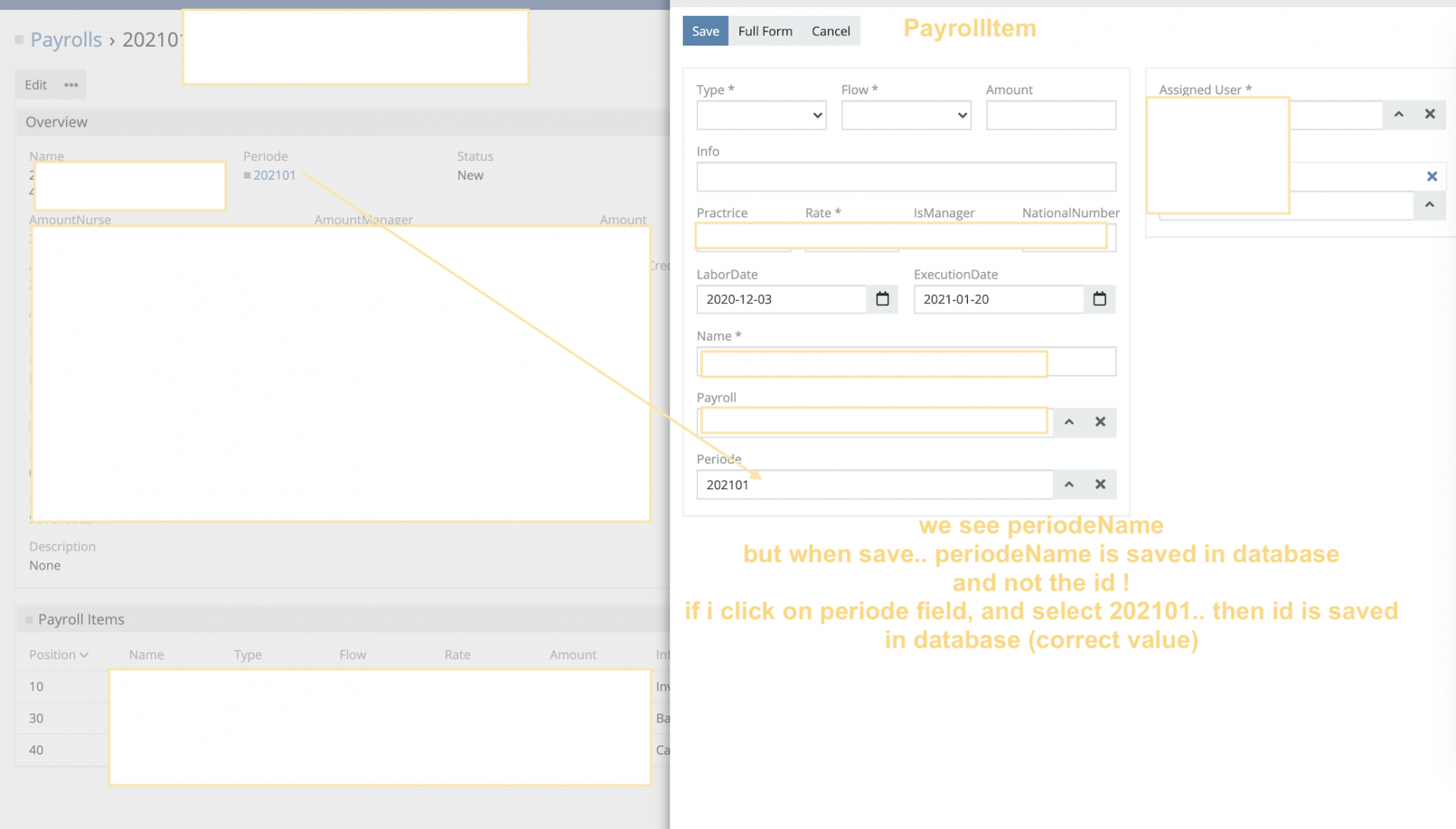Expand the Flow dropdown
1456x829 pixels.
tap(906, 116)
